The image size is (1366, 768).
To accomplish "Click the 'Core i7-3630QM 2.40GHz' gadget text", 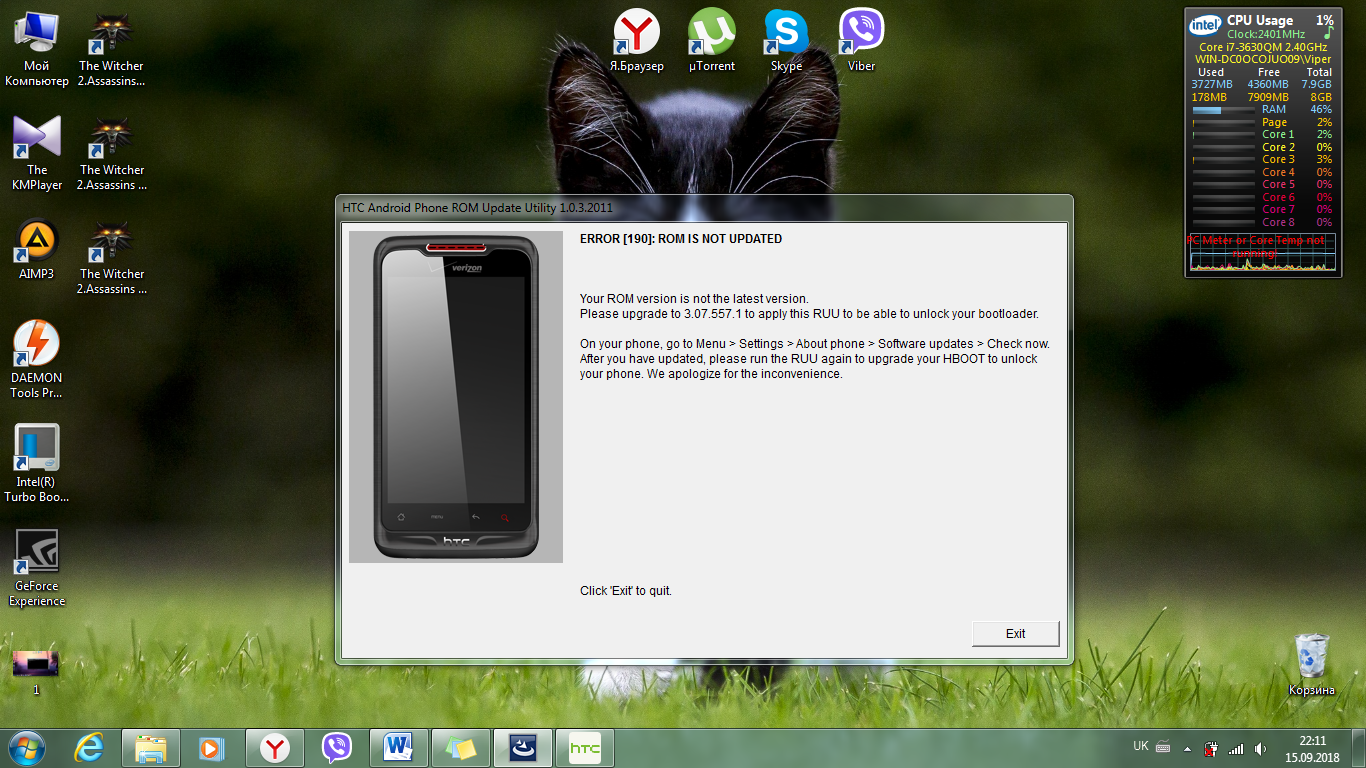I will pos(1263,47).
